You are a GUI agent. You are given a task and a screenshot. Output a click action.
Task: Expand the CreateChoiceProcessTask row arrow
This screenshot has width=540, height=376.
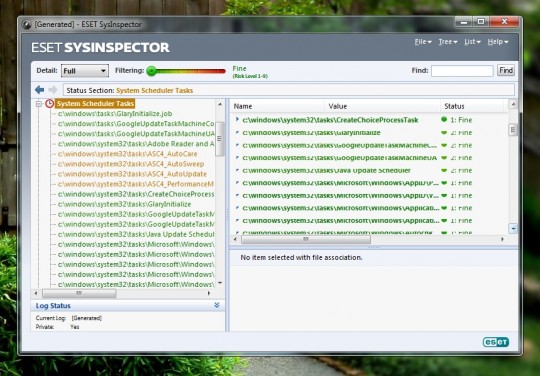pyautogui.click(x=237, y=119)
